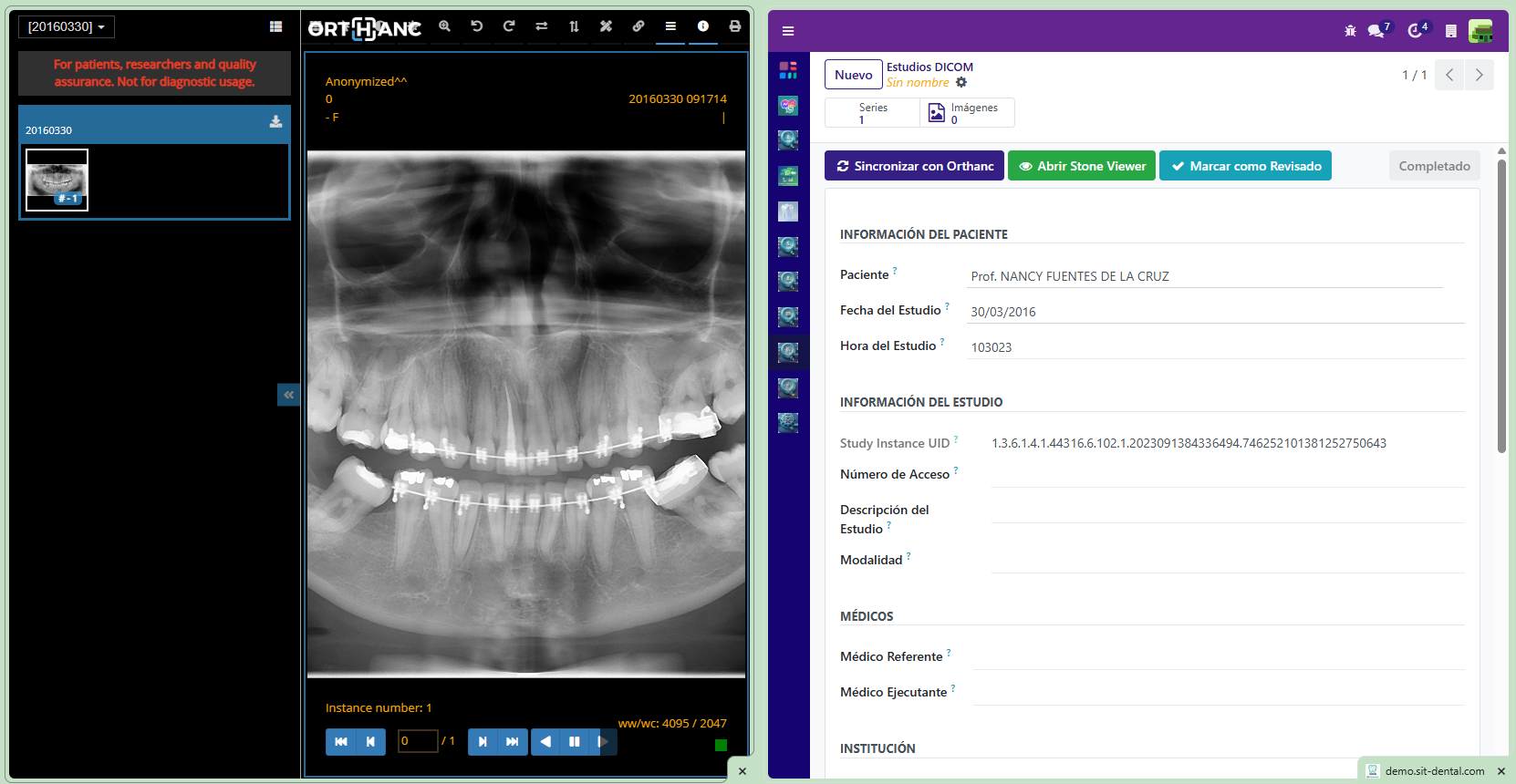Viewport: 1516px width, 784px height.
Task: Flip the image horizontally
Action: point(542,26)
